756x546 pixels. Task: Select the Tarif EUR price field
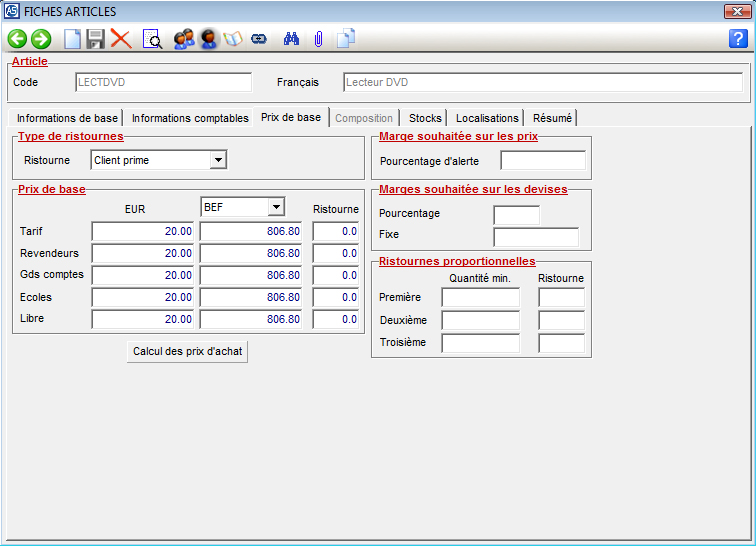pos(143,231)
